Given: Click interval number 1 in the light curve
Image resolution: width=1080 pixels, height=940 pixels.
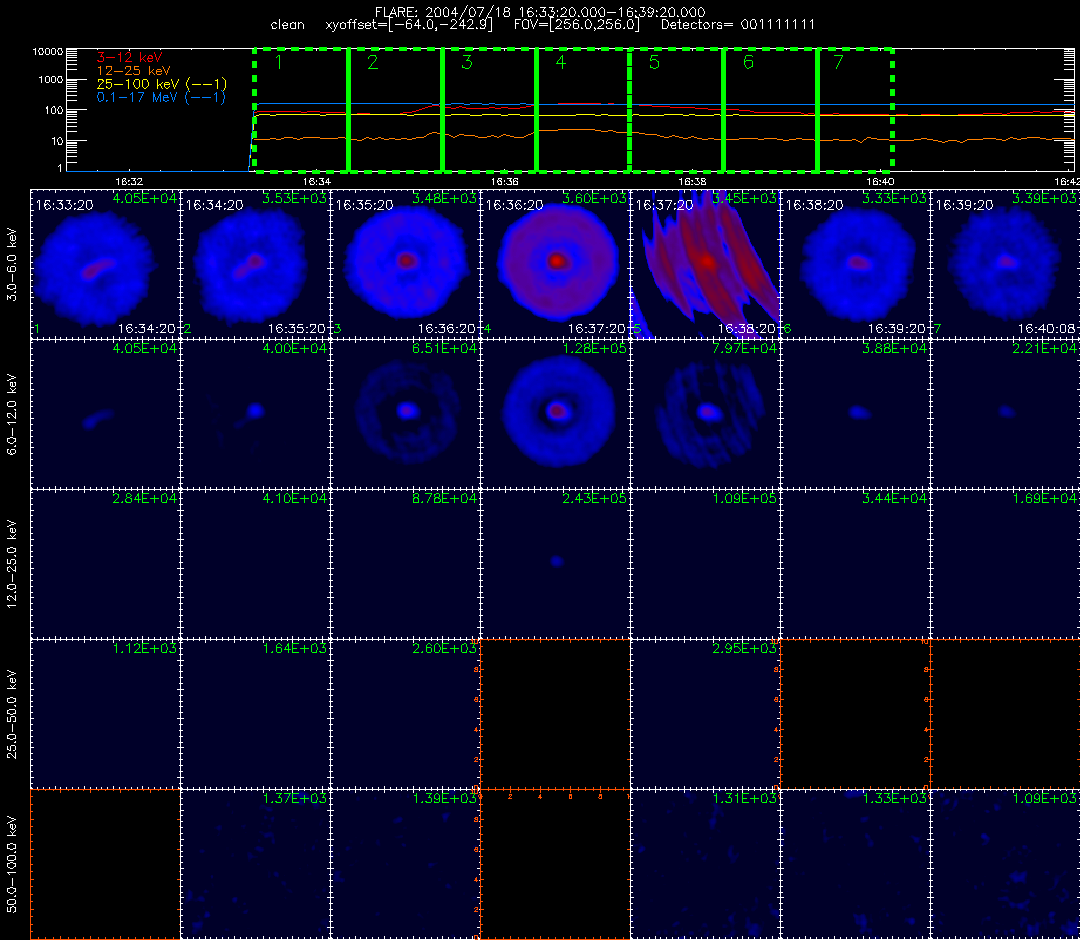Looking at the screenshot, I should tap(278, 63).
